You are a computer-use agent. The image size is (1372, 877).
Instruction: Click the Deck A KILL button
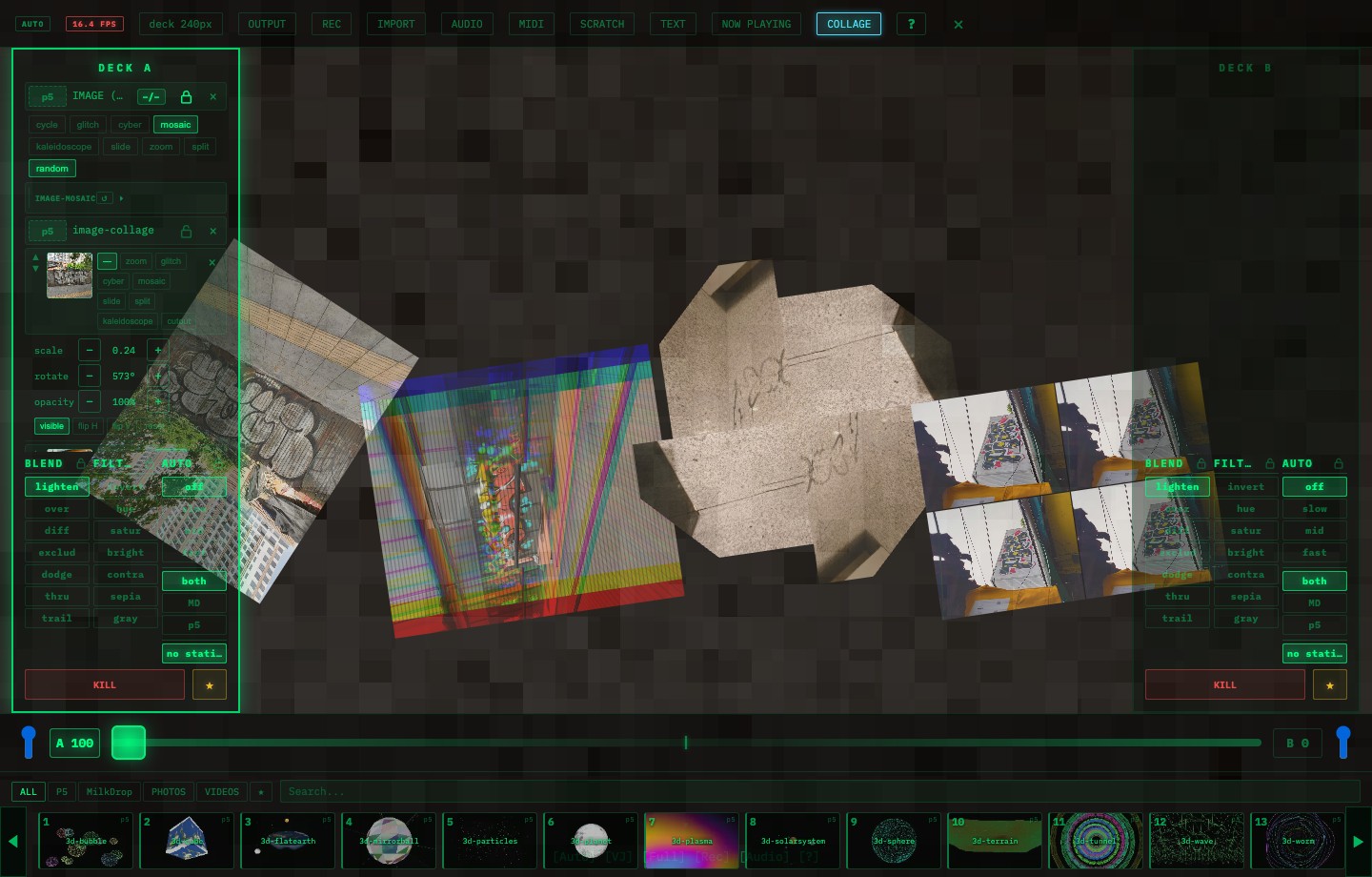pos(105,684)
